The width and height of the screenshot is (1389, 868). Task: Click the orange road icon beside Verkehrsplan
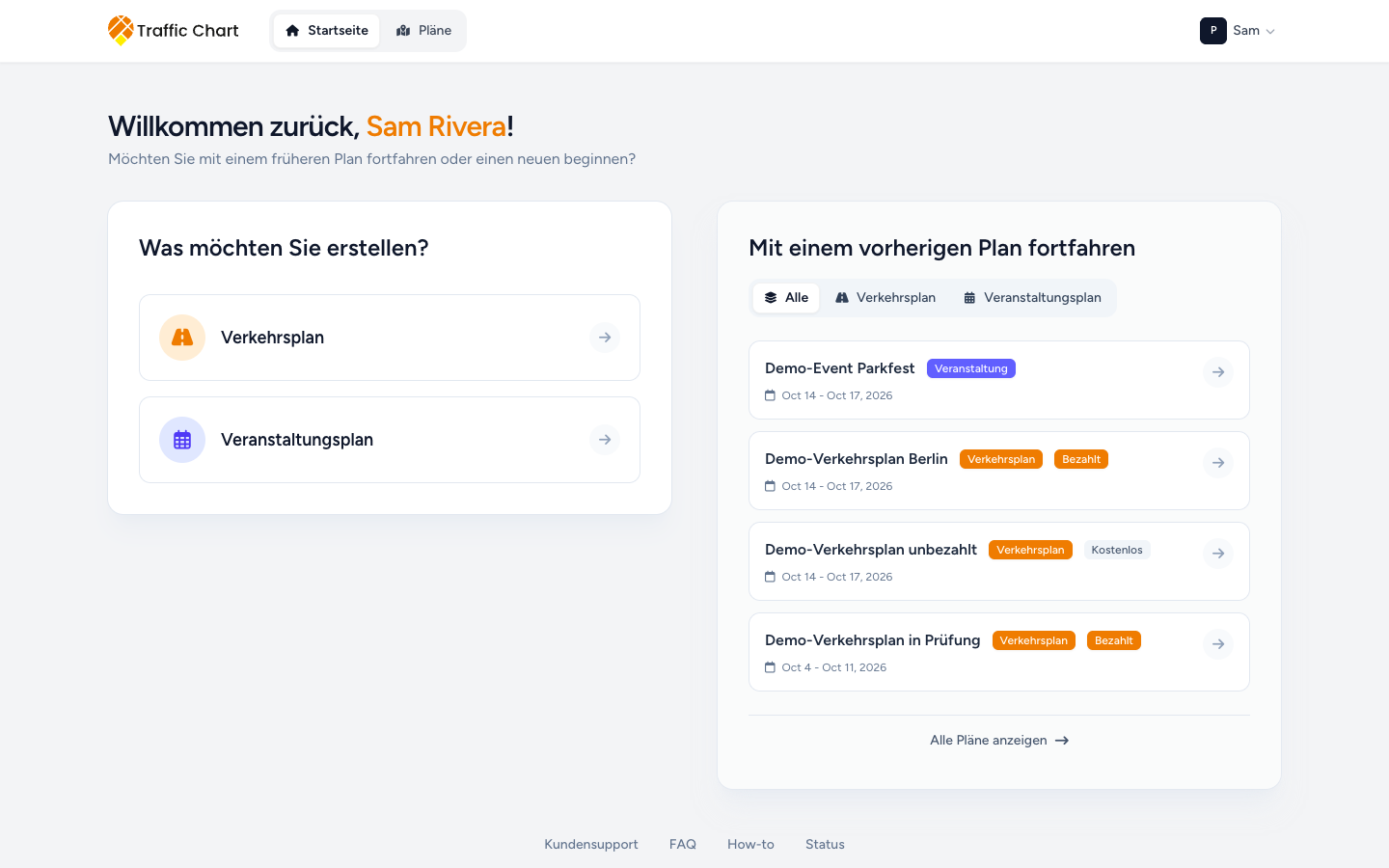[182, 338]
